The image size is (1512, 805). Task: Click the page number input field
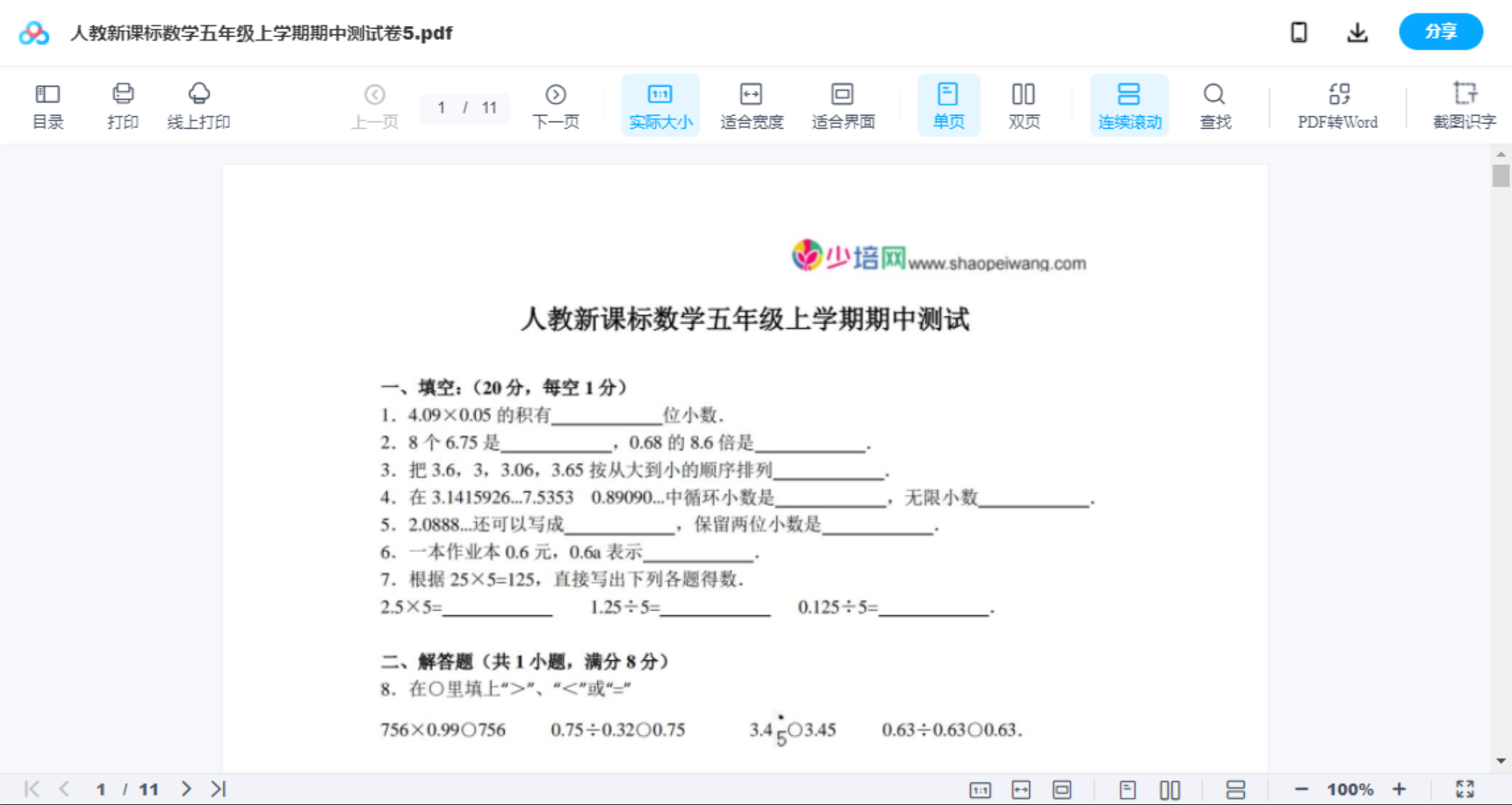pos(443,108)
